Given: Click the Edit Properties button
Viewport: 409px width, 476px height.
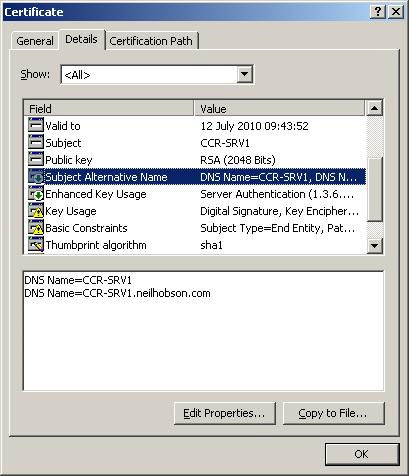Looking at the screenshot, I should pyautogui.click(x=225, y=413).
